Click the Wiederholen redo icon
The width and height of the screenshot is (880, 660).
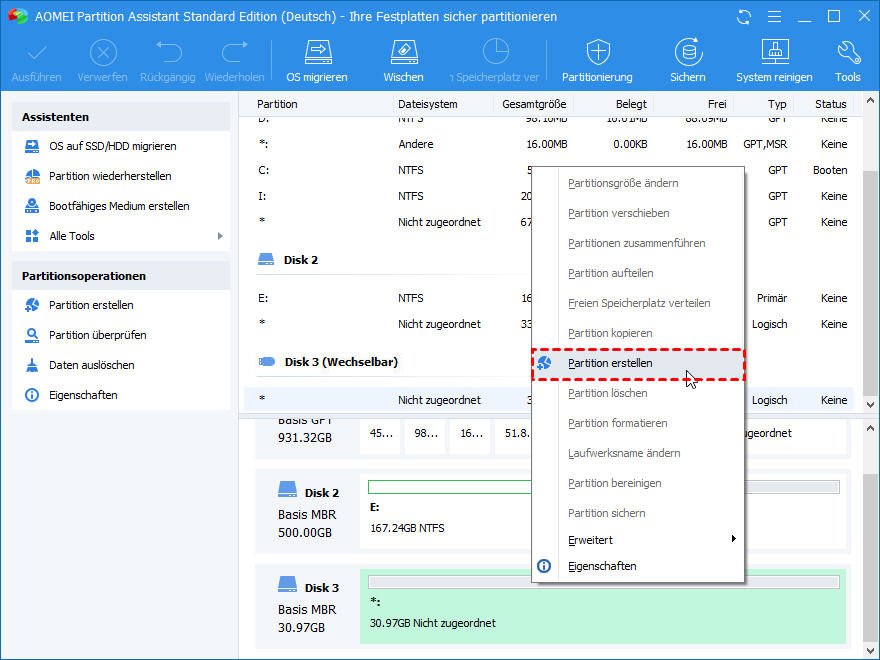[234, 53]
